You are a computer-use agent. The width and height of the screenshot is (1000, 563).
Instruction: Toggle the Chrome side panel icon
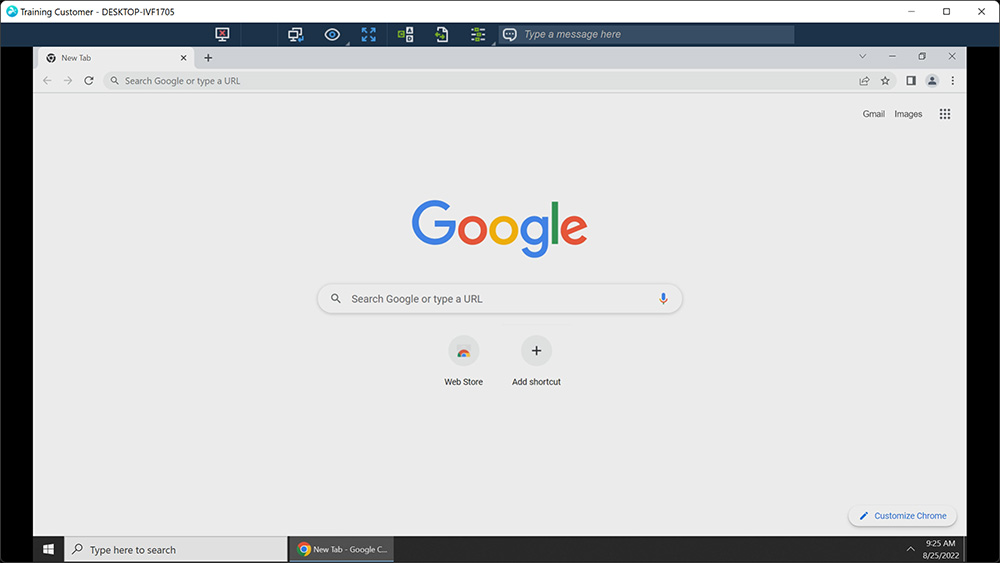pos(911,81)
